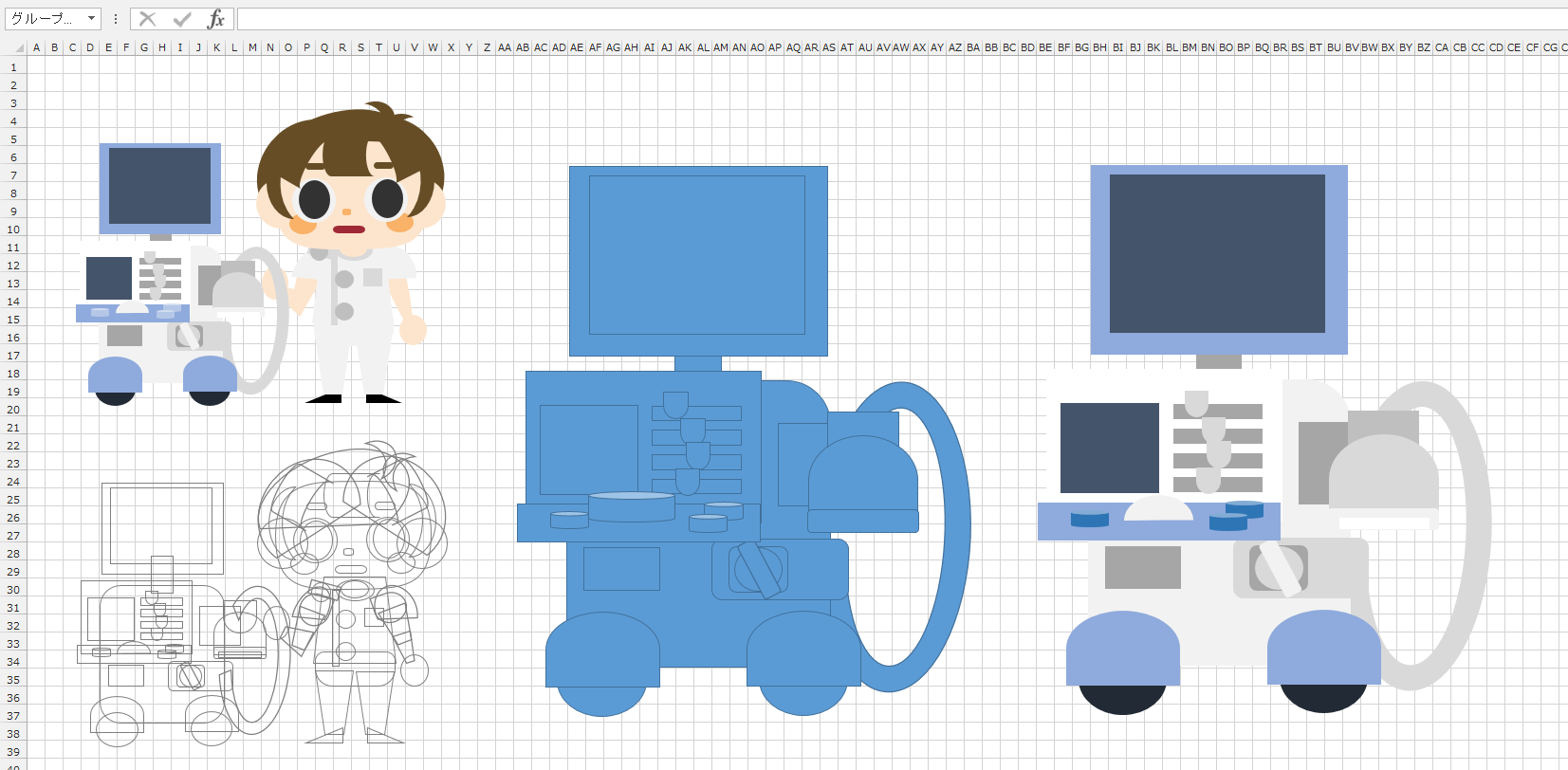Select column A header

(36, 47)
